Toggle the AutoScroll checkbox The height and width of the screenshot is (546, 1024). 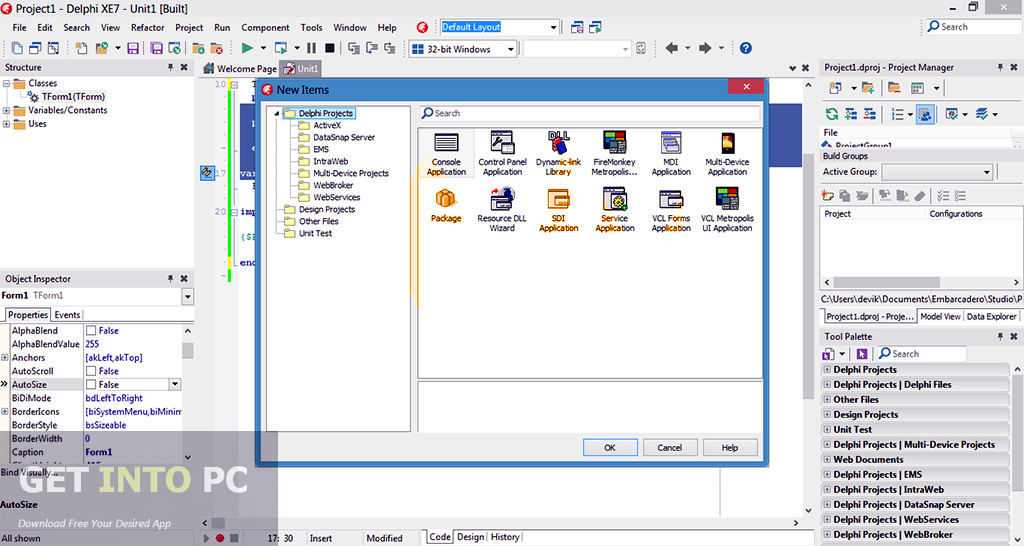click(x=91, y=371)
